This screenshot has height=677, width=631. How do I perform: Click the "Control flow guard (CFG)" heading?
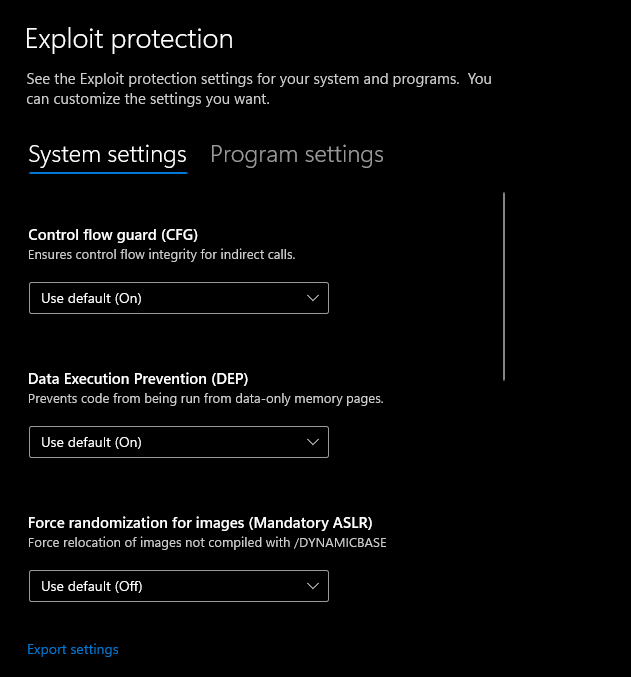pyautogui.click(x=113, y=236)
